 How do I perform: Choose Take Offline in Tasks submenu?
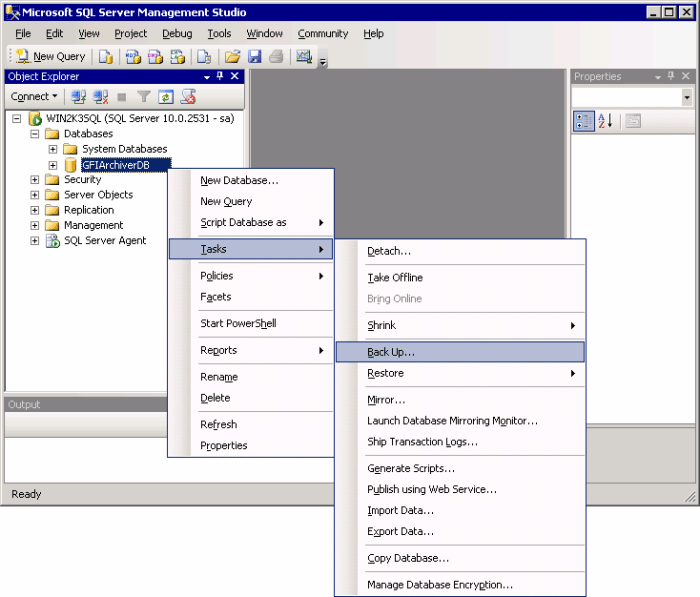[460, 278]
